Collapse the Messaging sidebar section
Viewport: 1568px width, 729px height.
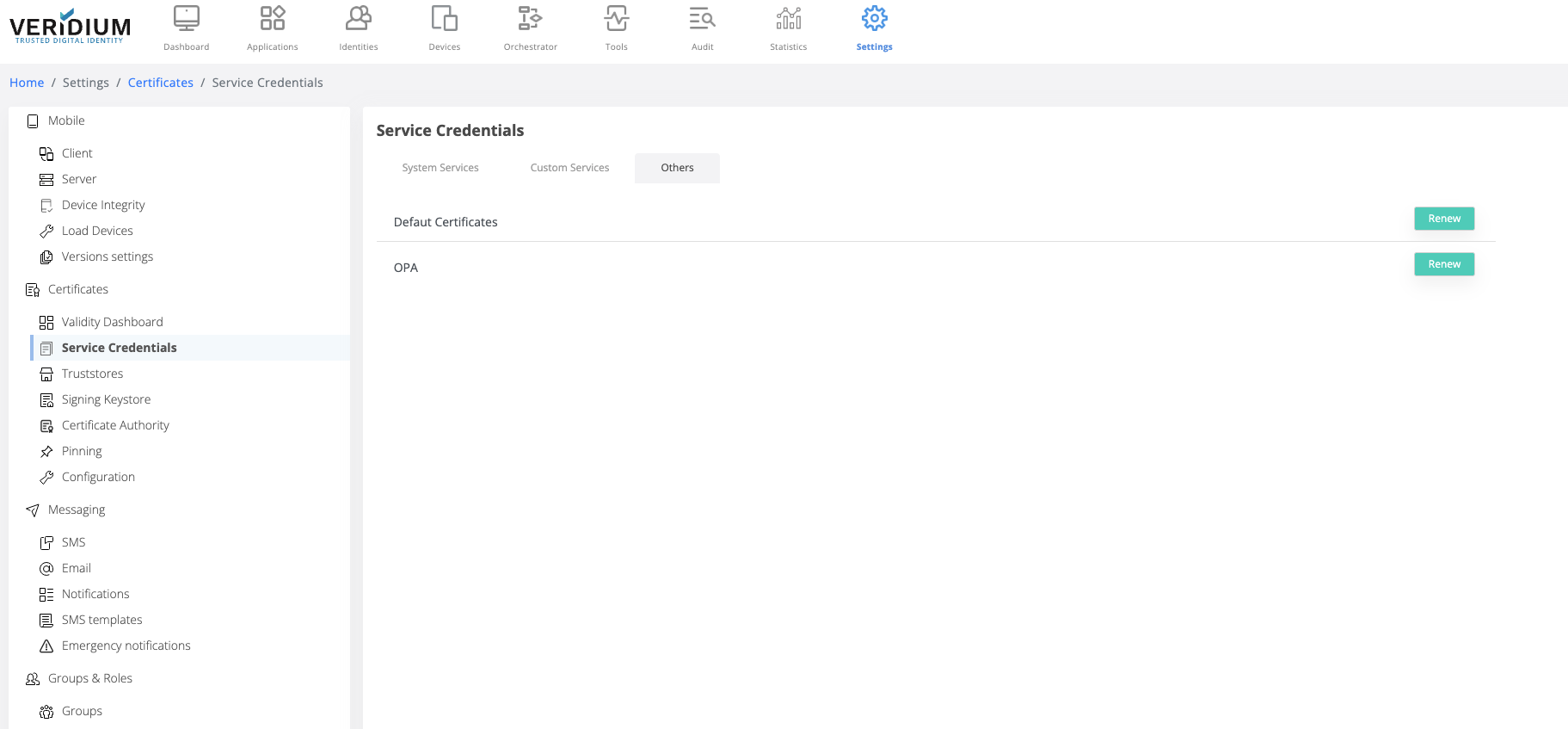click(77, 510)
